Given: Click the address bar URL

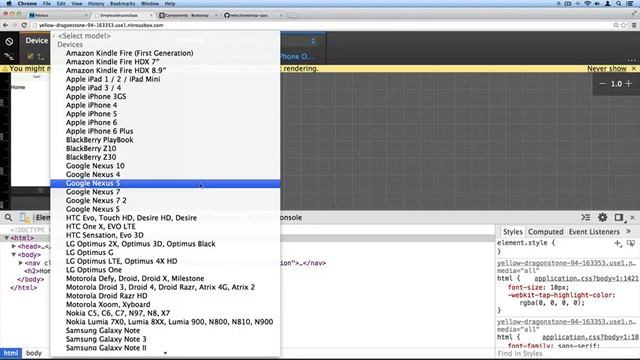Looking at the screenshot, I should click(101, 25).
